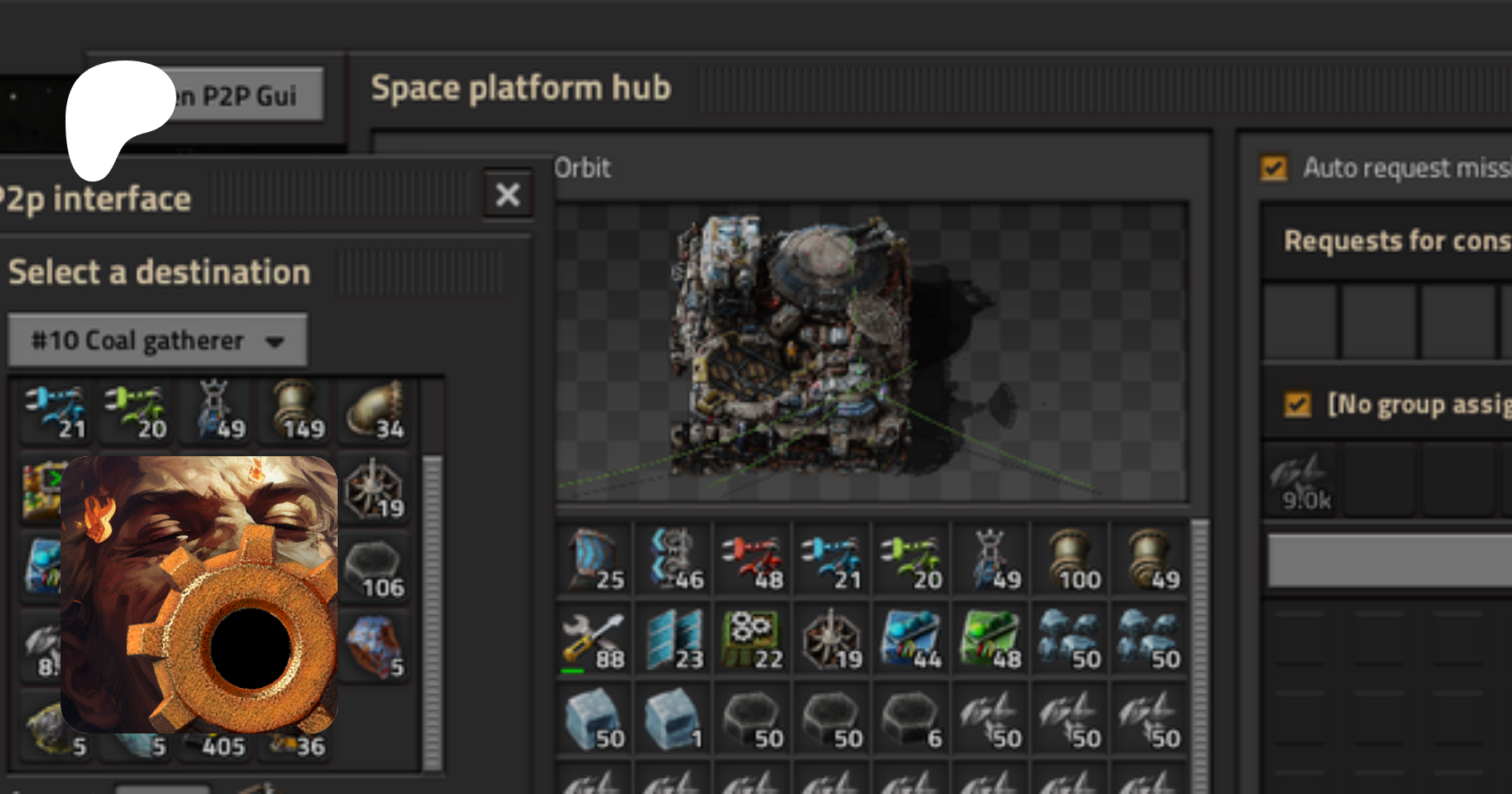Click the P2p interface item list scrollbar
The height and width of the screenshot is (794, 1512).
click(x=432, y=613)
